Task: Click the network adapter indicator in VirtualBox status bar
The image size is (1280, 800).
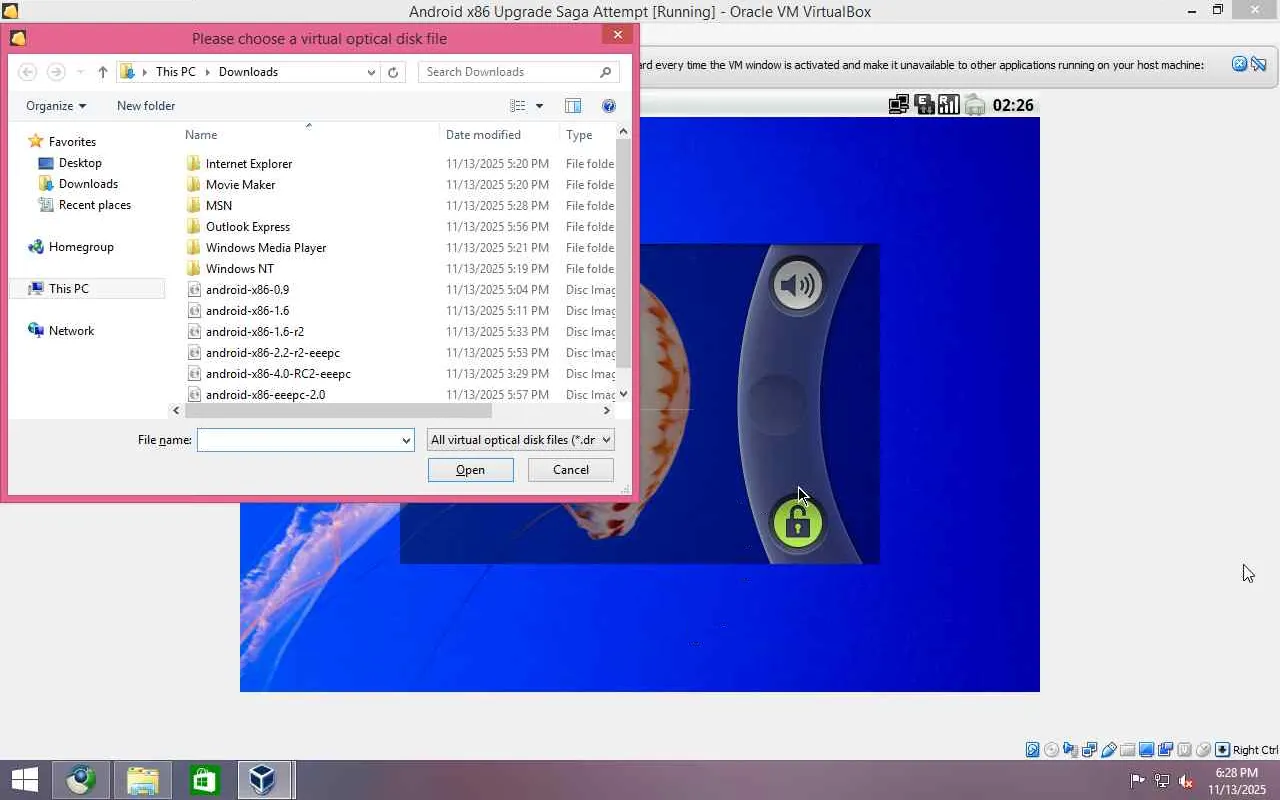Action: coord(1090,750)
